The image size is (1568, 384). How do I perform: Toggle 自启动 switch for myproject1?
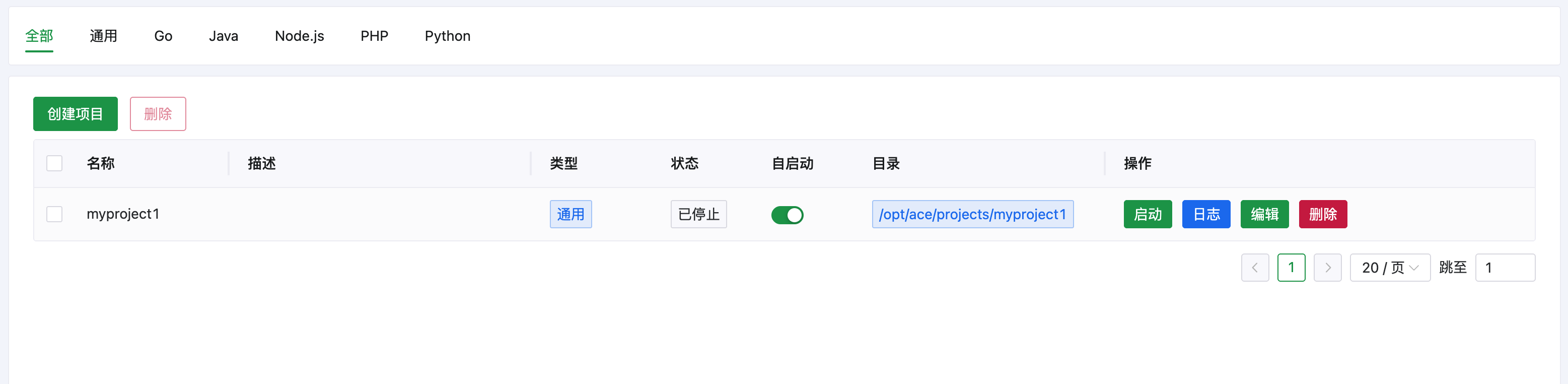click(x=787, y=215)
